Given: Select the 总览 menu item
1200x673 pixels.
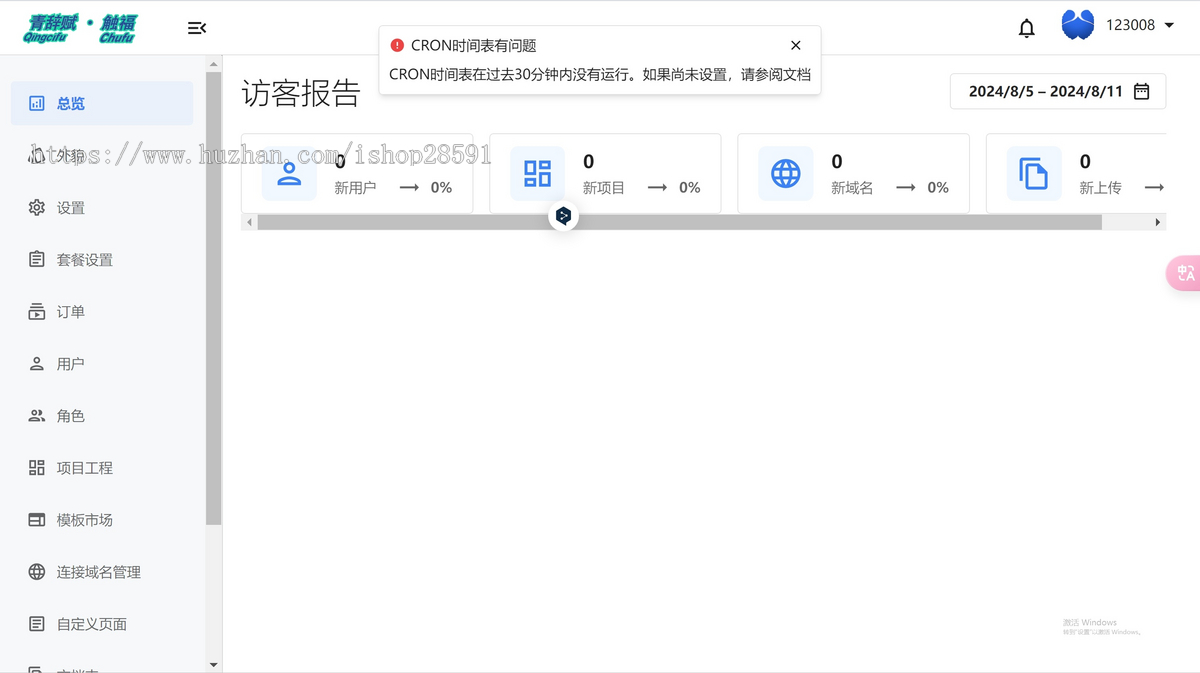Looking at the screenshot, I should [102, 103].
